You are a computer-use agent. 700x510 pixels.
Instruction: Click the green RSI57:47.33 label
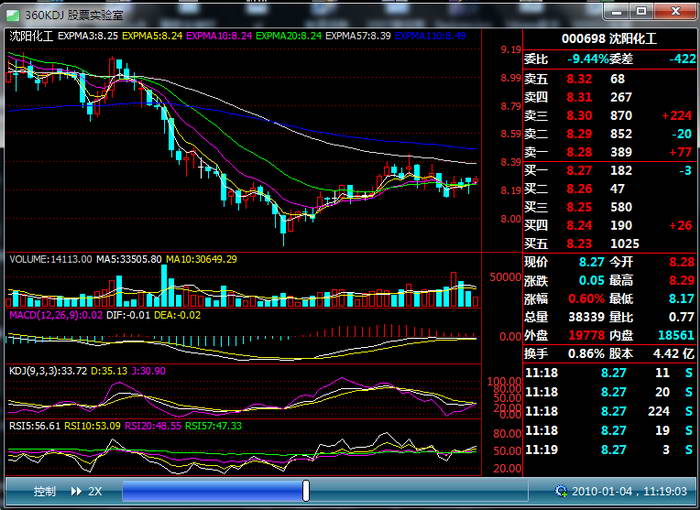(x=213, y=426)
